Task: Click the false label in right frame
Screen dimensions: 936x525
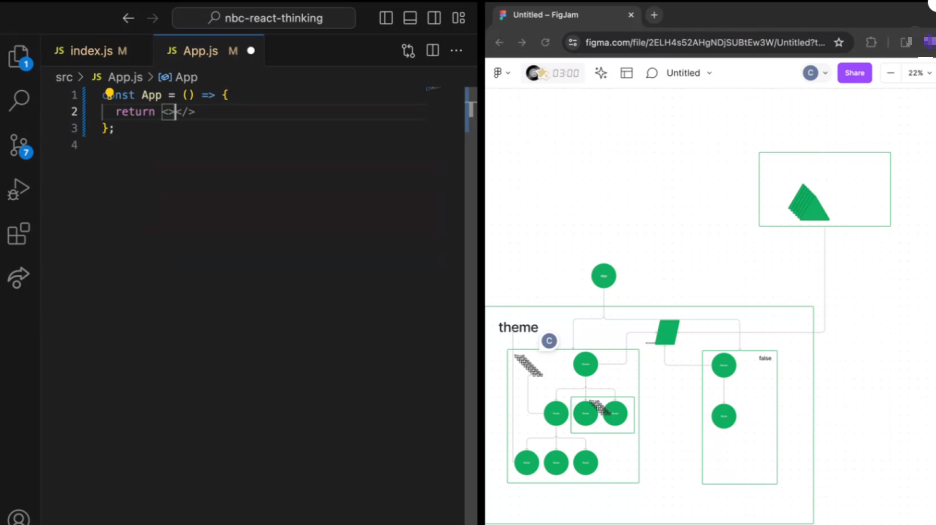Action: 765,358
